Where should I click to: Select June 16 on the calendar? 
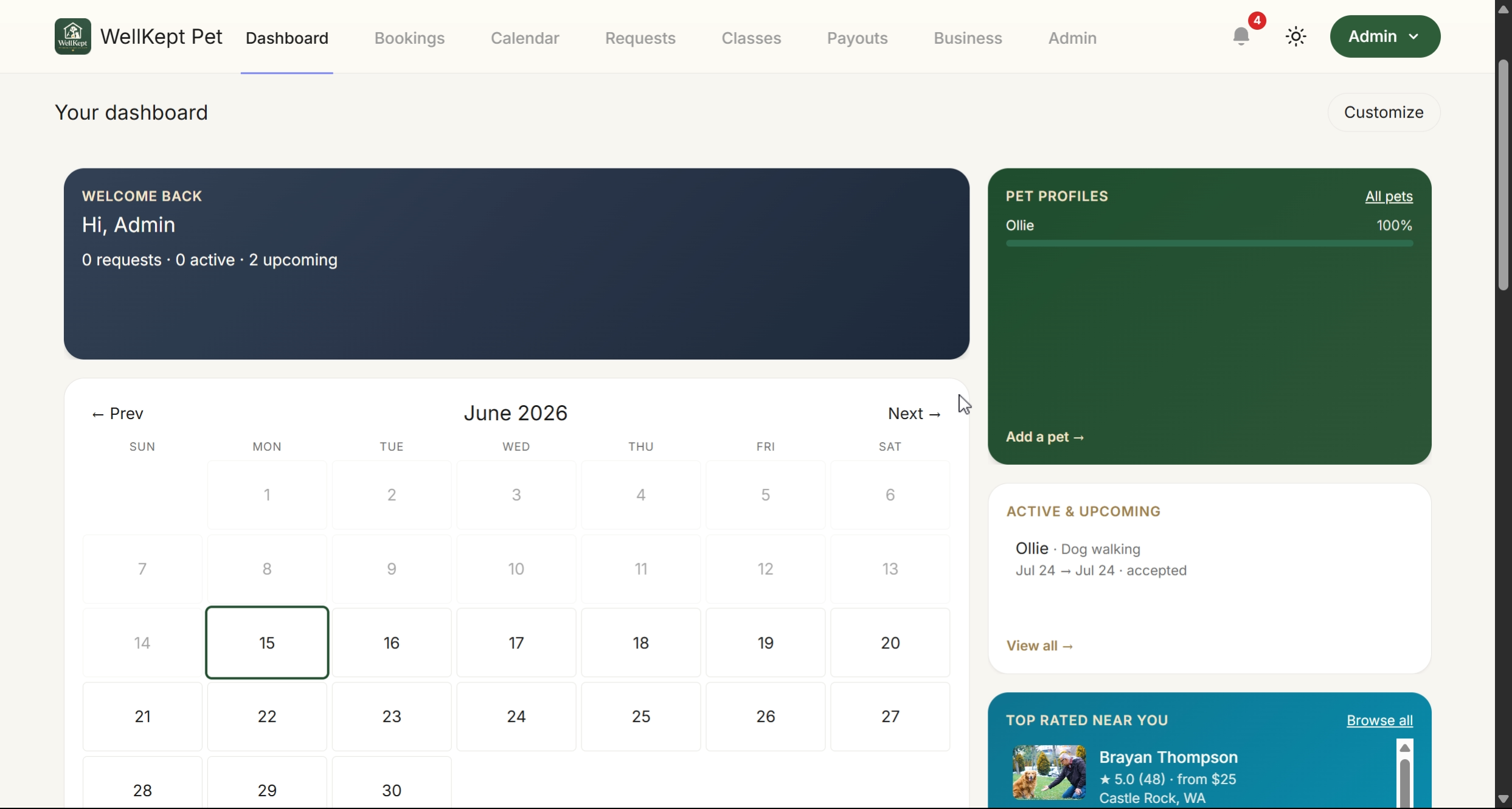392,642
